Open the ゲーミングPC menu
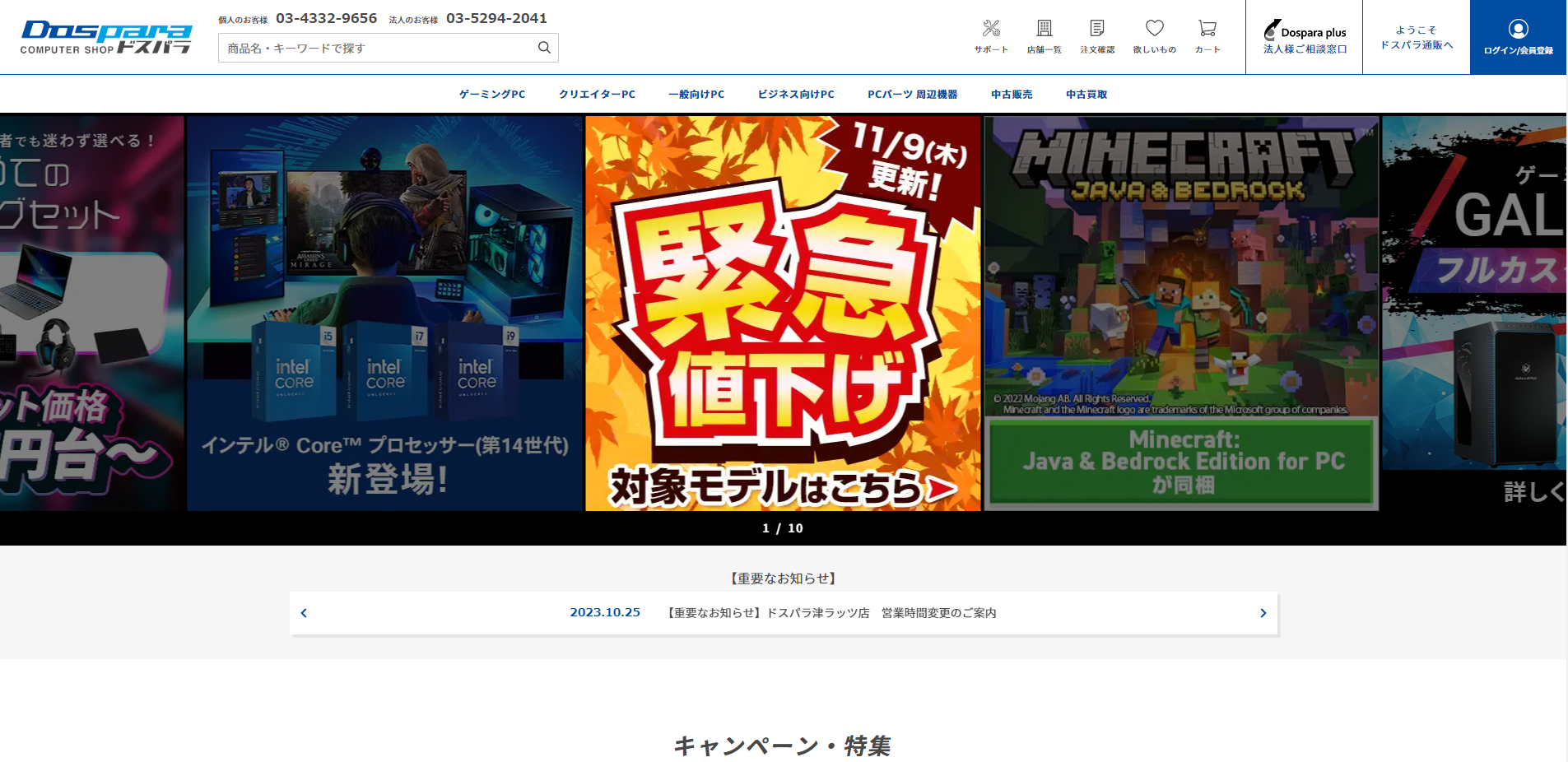The height and width of the screenshot is (762, 1568). pos(491,95)
